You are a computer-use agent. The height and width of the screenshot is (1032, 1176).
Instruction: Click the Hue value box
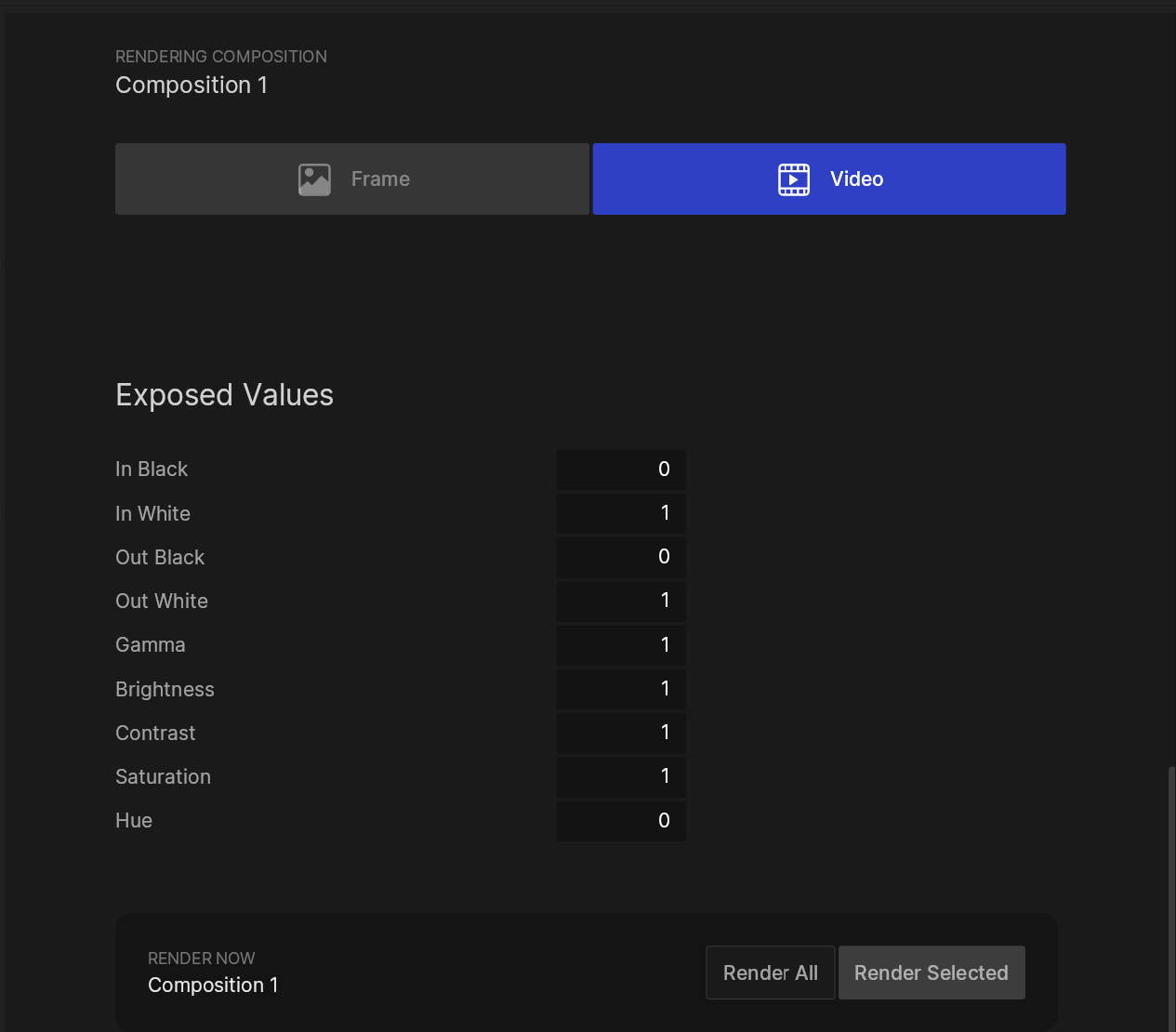620,821
